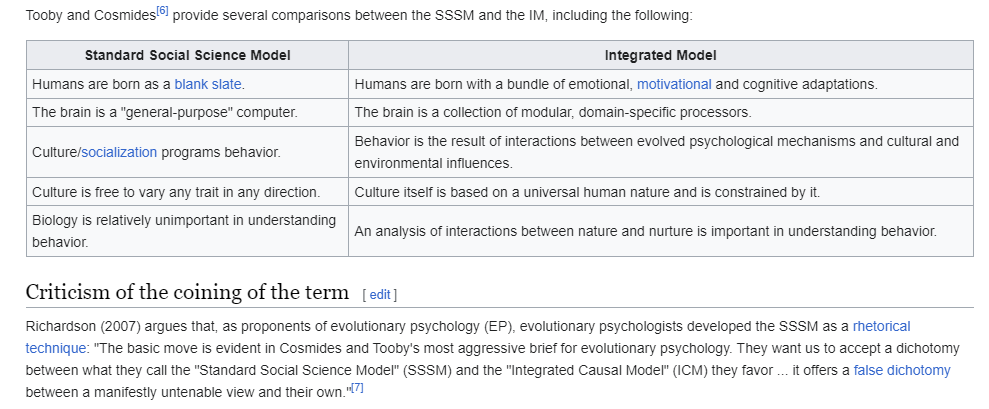This screenshot has height=409, width=989.
Task: Follow the false dichotomy link
Action: pyautogui.click(x=901, y=370)
